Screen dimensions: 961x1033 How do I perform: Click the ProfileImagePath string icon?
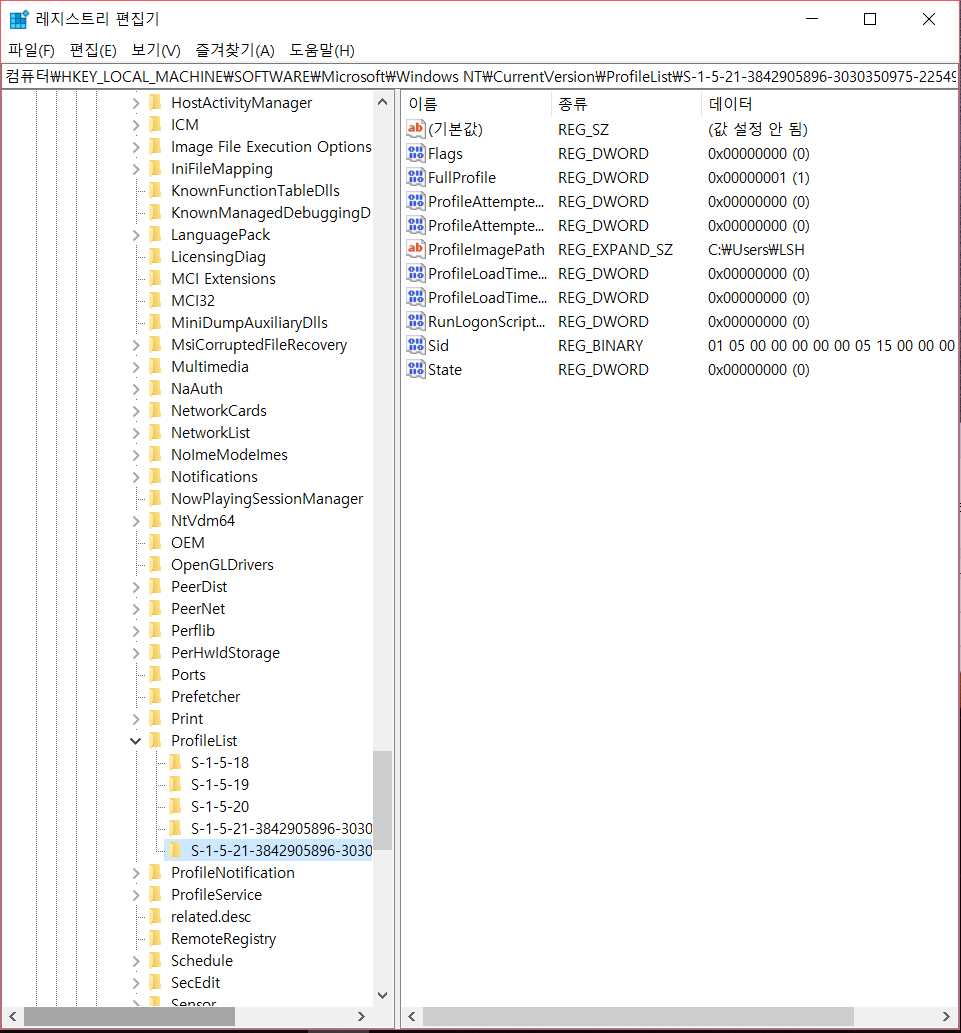(416, 250)
